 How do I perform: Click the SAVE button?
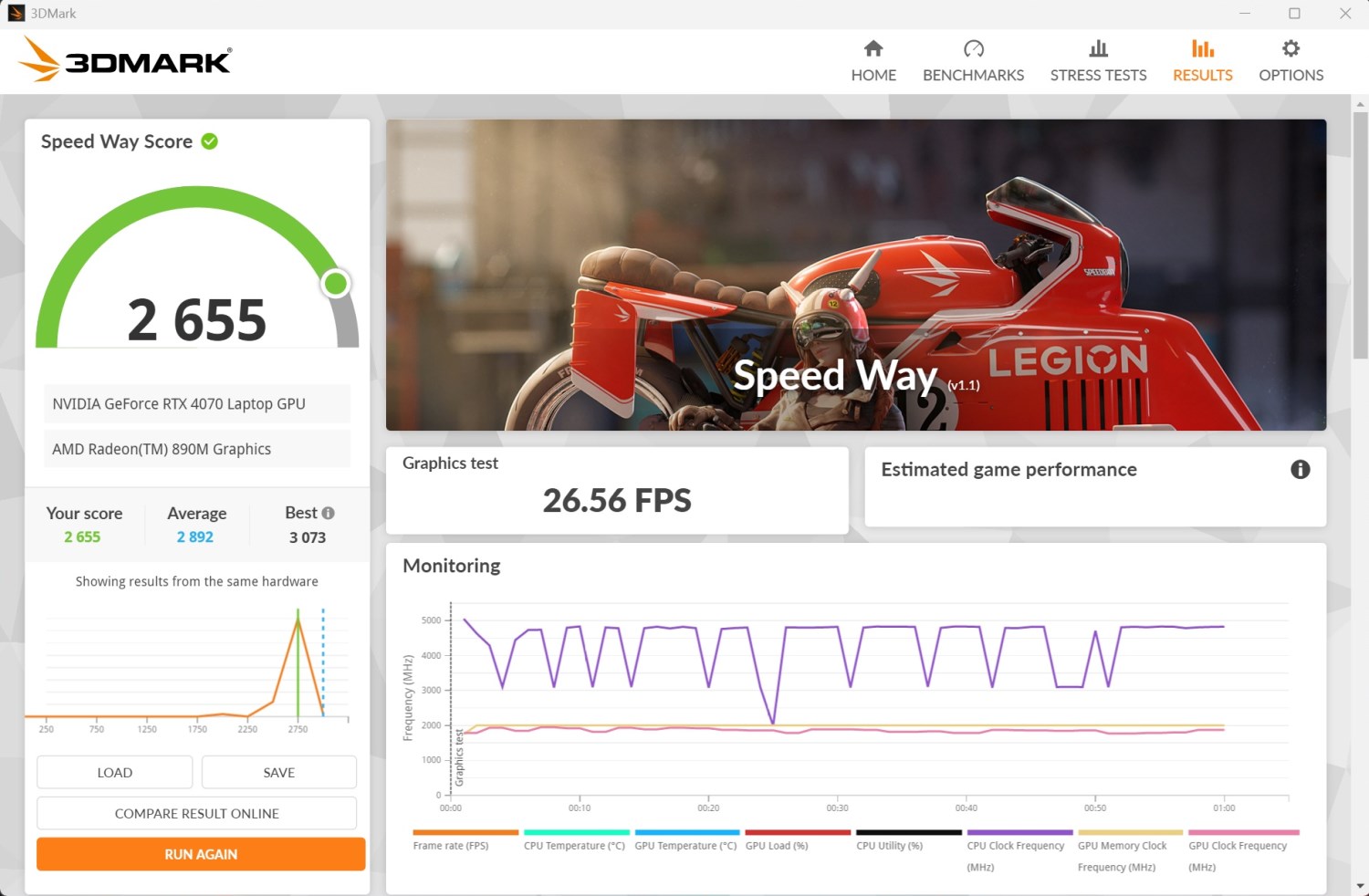coord(279,772)
